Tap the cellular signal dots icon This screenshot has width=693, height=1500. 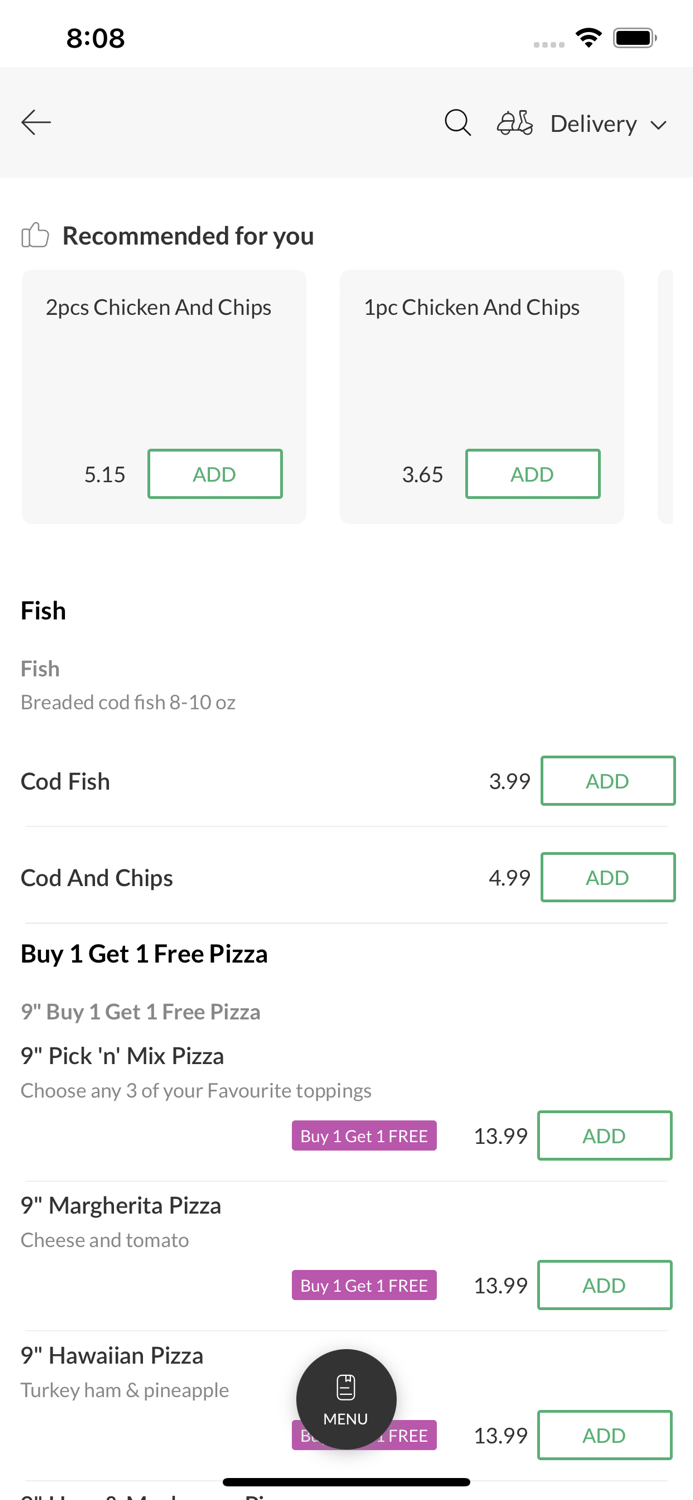(x=548, y=43)
